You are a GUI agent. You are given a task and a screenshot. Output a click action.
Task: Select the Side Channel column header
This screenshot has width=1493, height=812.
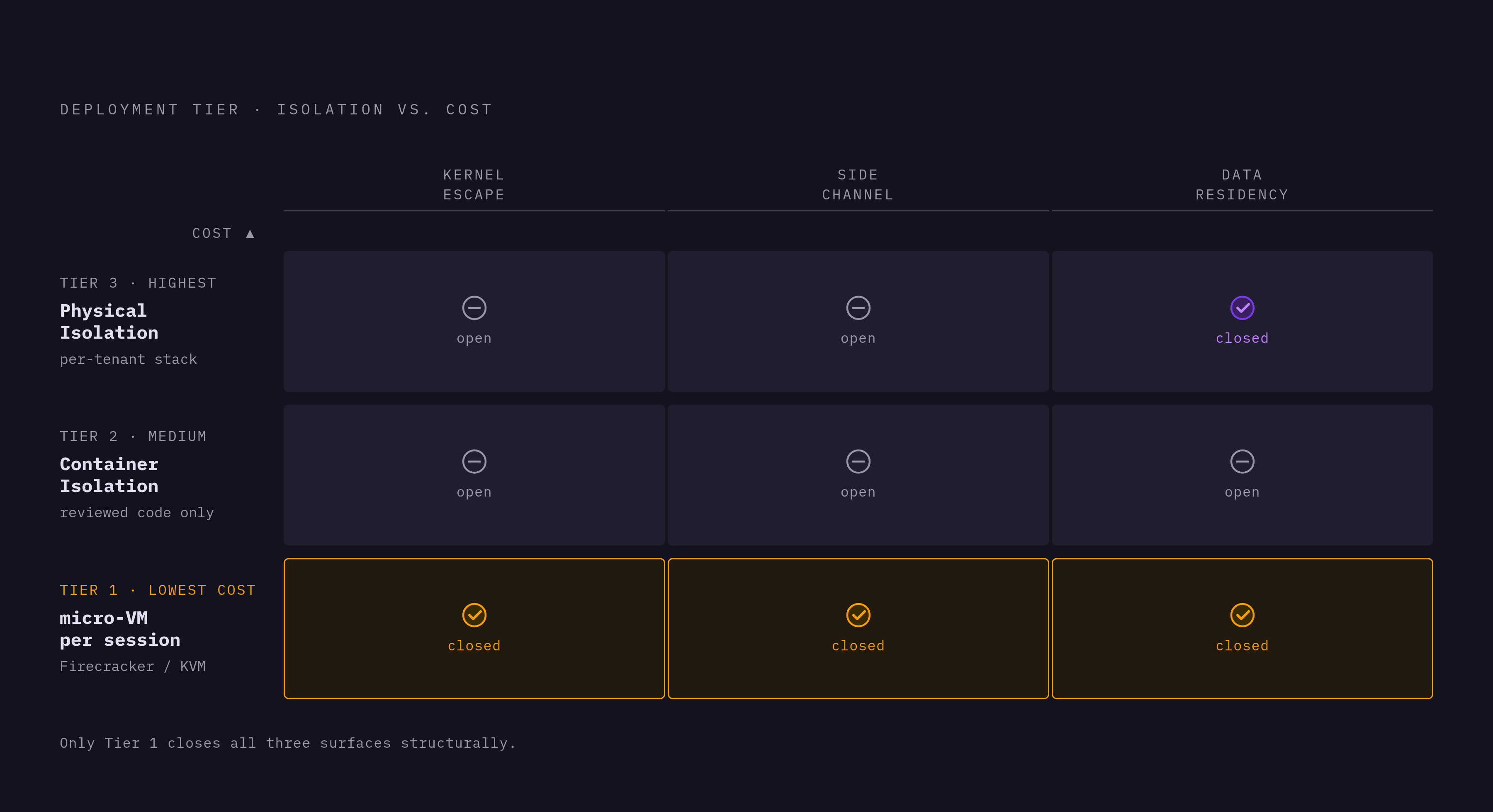pos(858,185)
